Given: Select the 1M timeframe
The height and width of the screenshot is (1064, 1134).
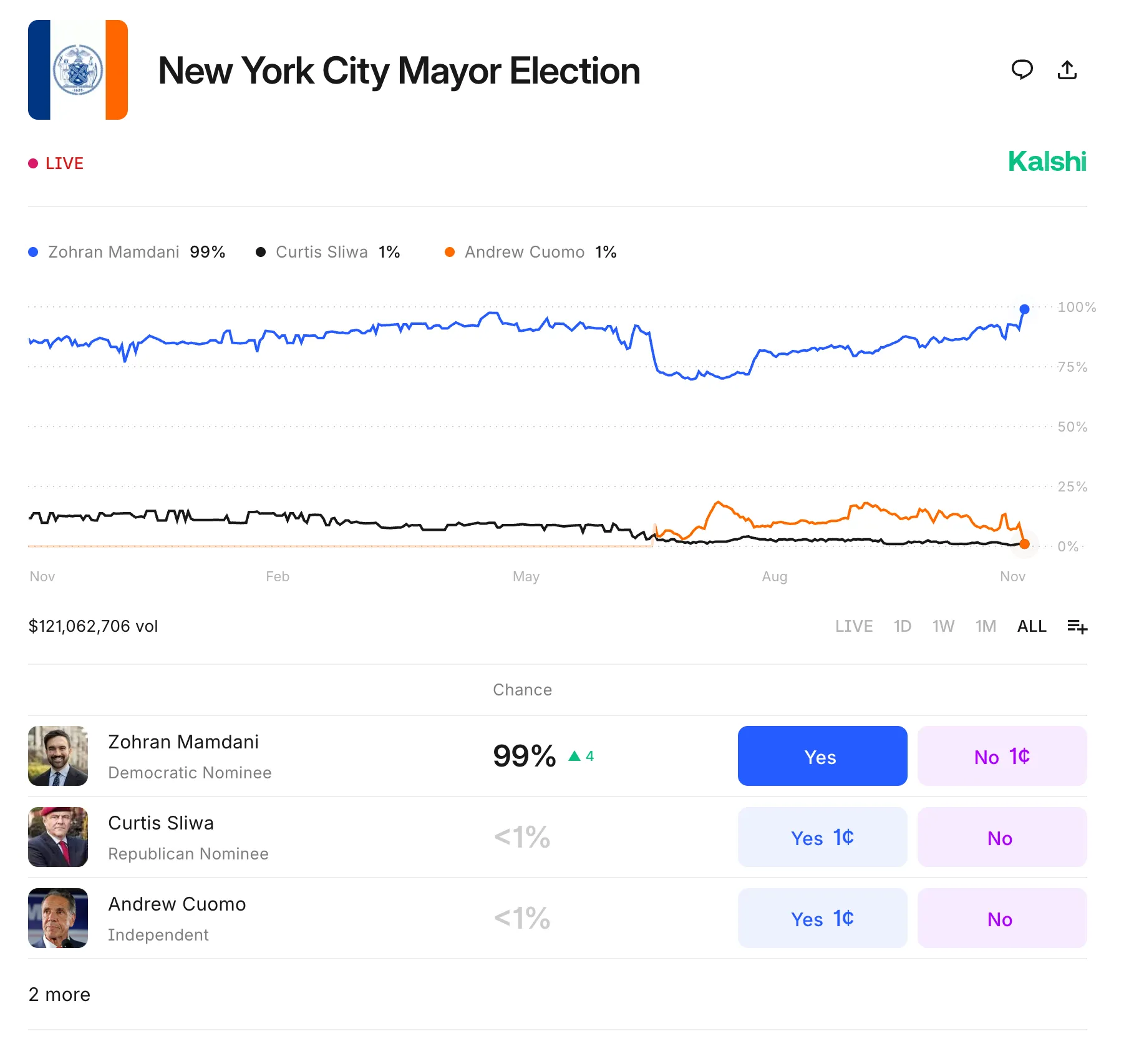Looking at the screenshot, I should coord(985,626).
